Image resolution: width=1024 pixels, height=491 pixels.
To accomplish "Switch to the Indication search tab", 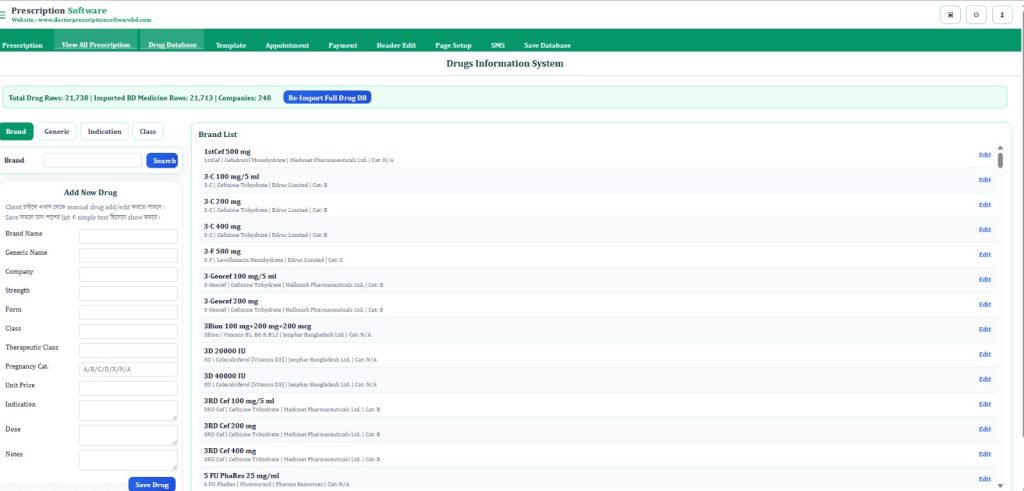I will click(x=104, y=131).
